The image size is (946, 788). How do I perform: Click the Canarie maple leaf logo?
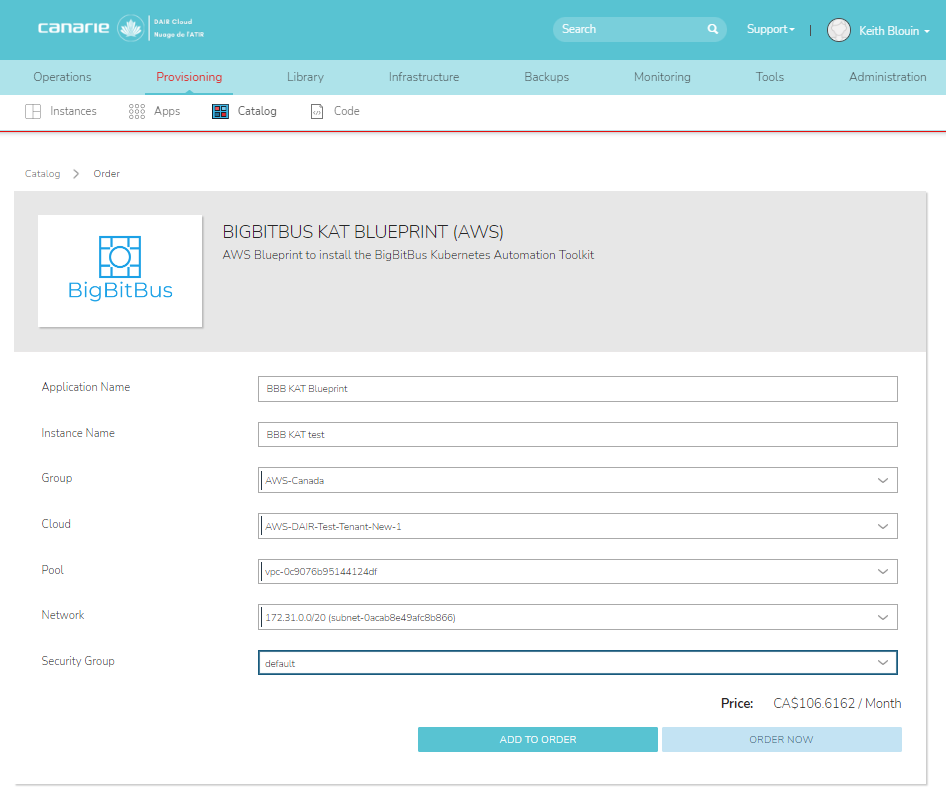pyautogui.click(x=130, y=28)
